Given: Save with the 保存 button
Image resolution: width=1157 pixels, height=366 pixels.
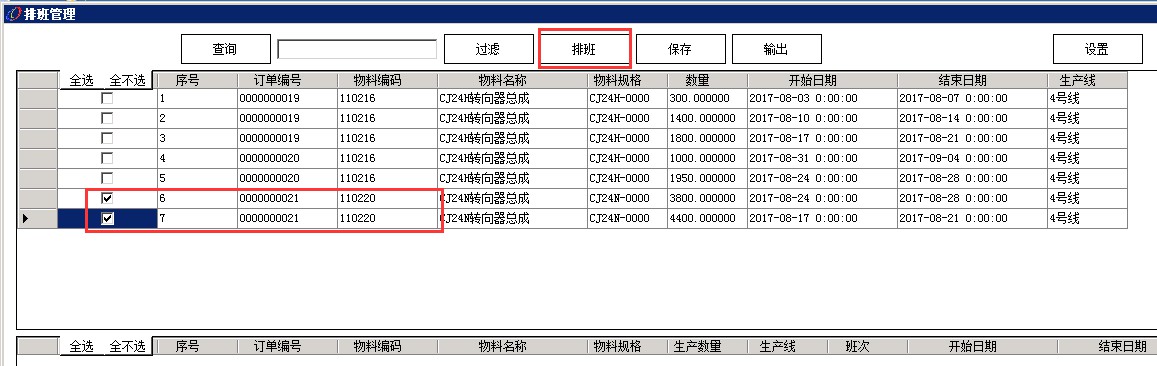Looking at the screenshot, I should click(680, 49).
